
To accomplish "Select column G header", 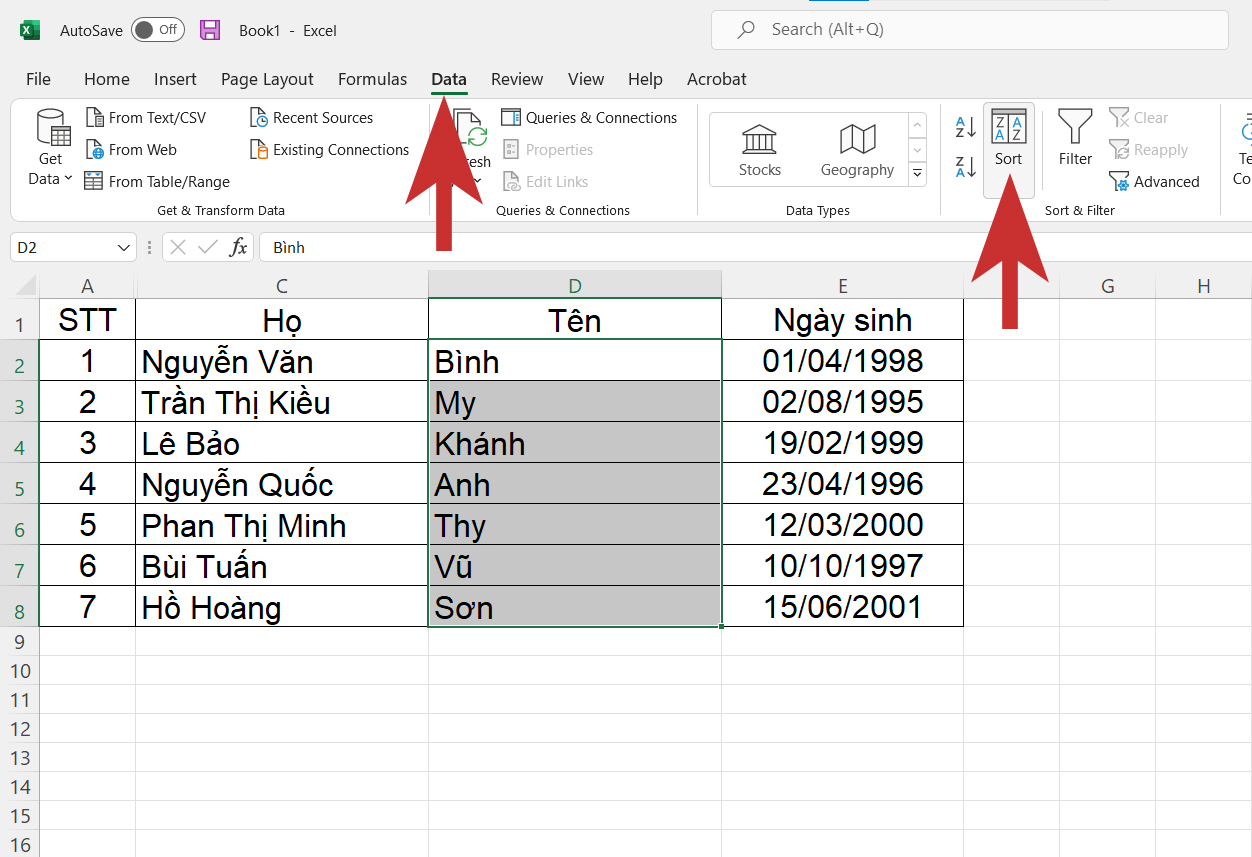I will (x=1107, y=286).
